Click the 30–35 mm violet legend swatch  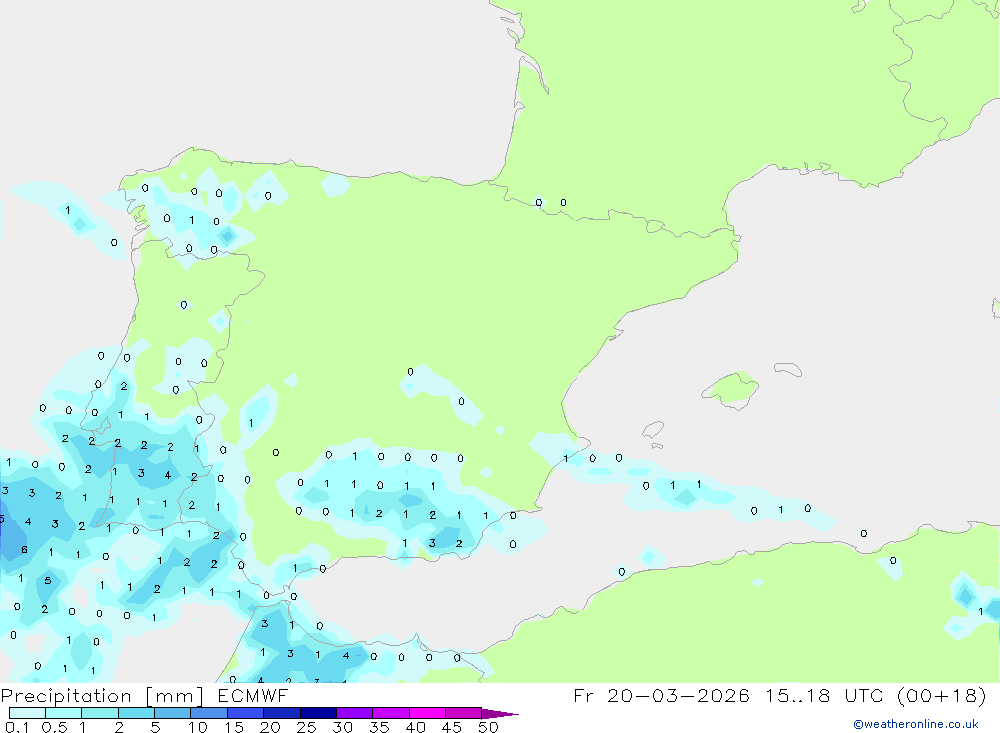(x=354, y=713)
